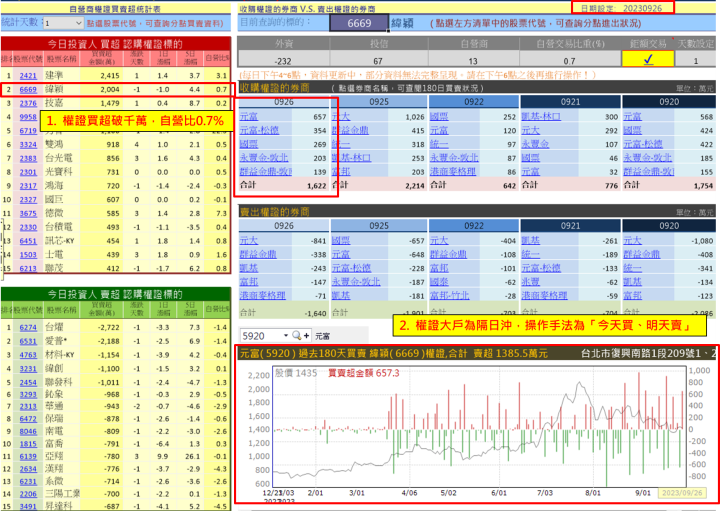Open stock code 6472 保瑞 link
Screen dimensions: 720x511
point(28,419)
